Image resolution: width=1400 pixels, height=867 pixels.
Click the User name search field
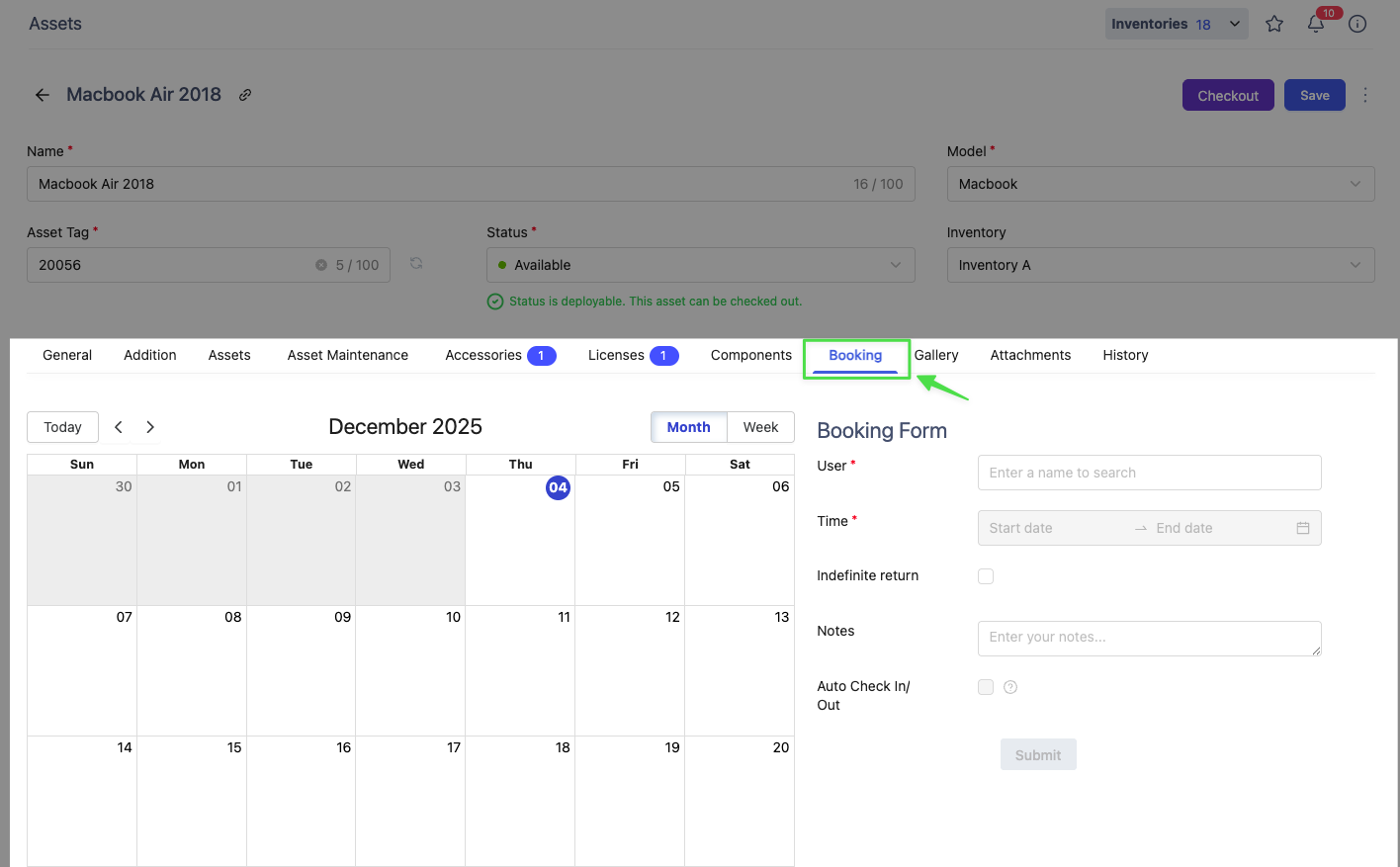pos(1149,473)
